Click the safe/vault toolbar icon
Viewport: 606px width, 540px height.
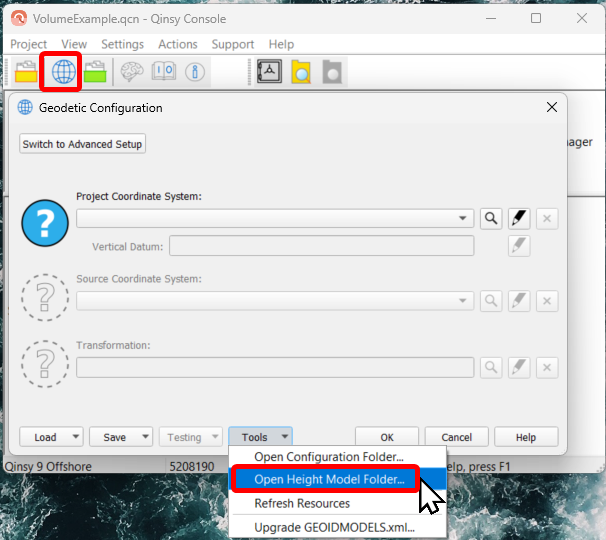tap(269, 72)
